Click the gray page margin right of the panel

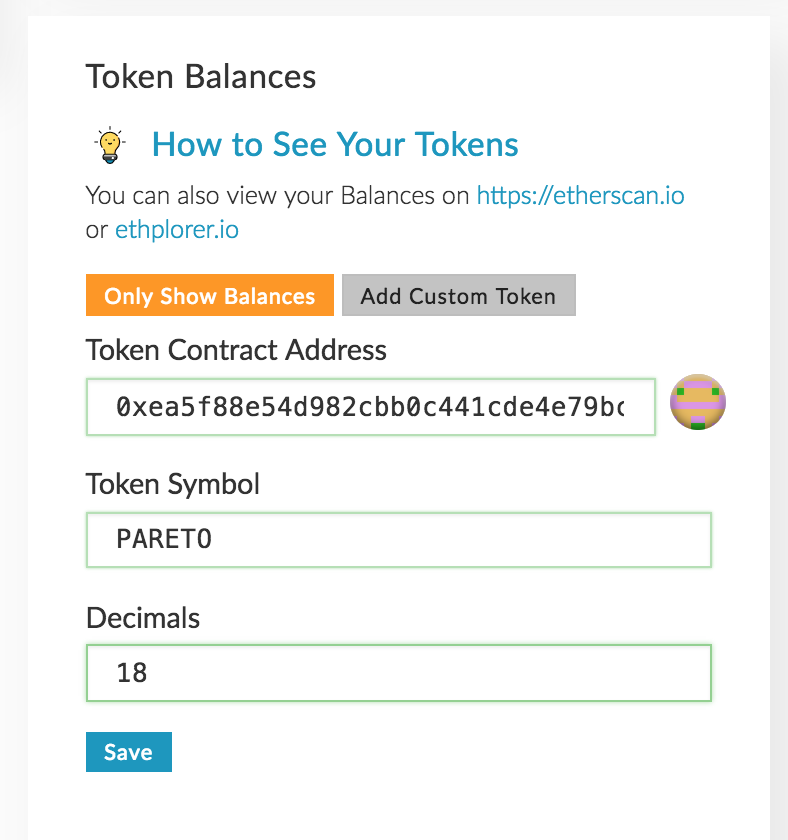click(779, 400)
